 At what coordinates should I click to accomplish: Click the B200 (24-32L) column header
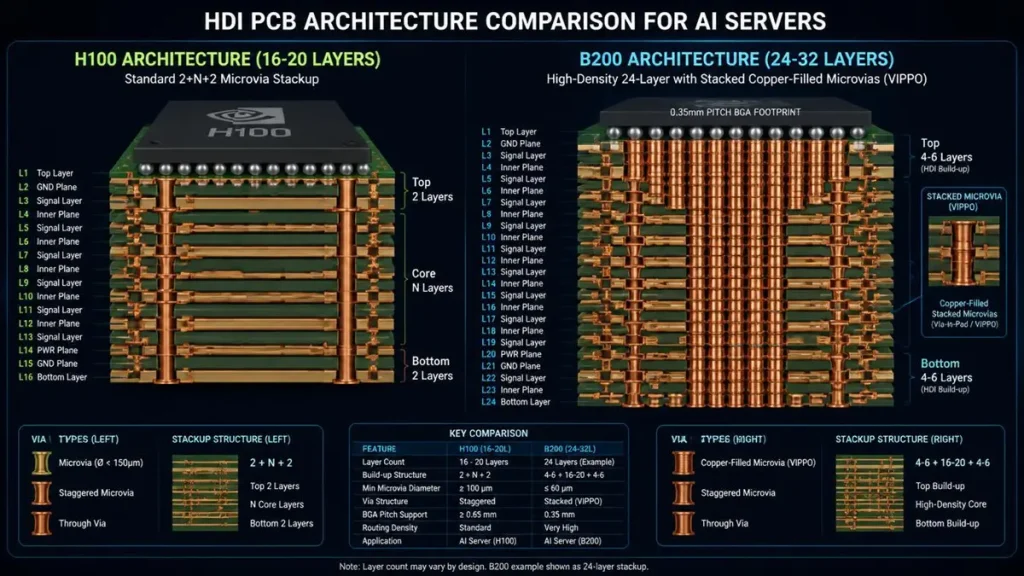pos(569,449)
